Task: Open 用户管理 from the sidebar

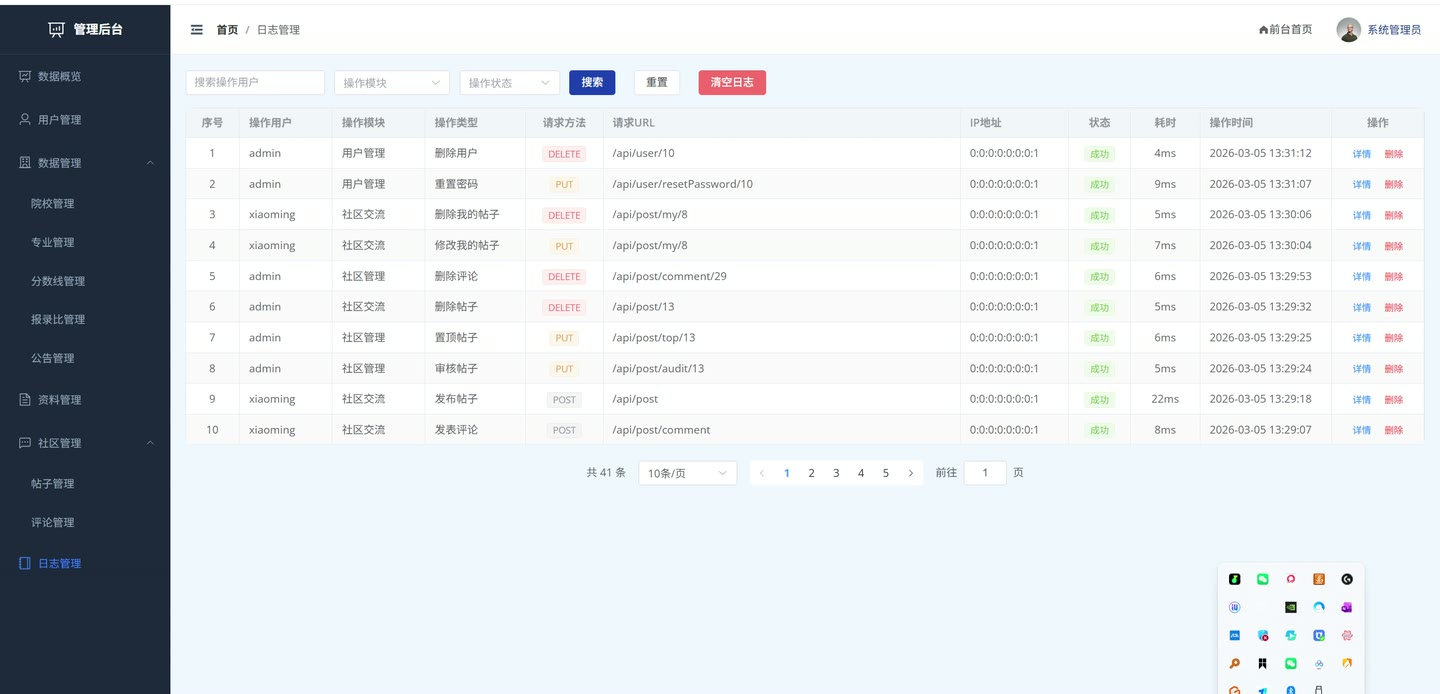Action: (85, 120)
